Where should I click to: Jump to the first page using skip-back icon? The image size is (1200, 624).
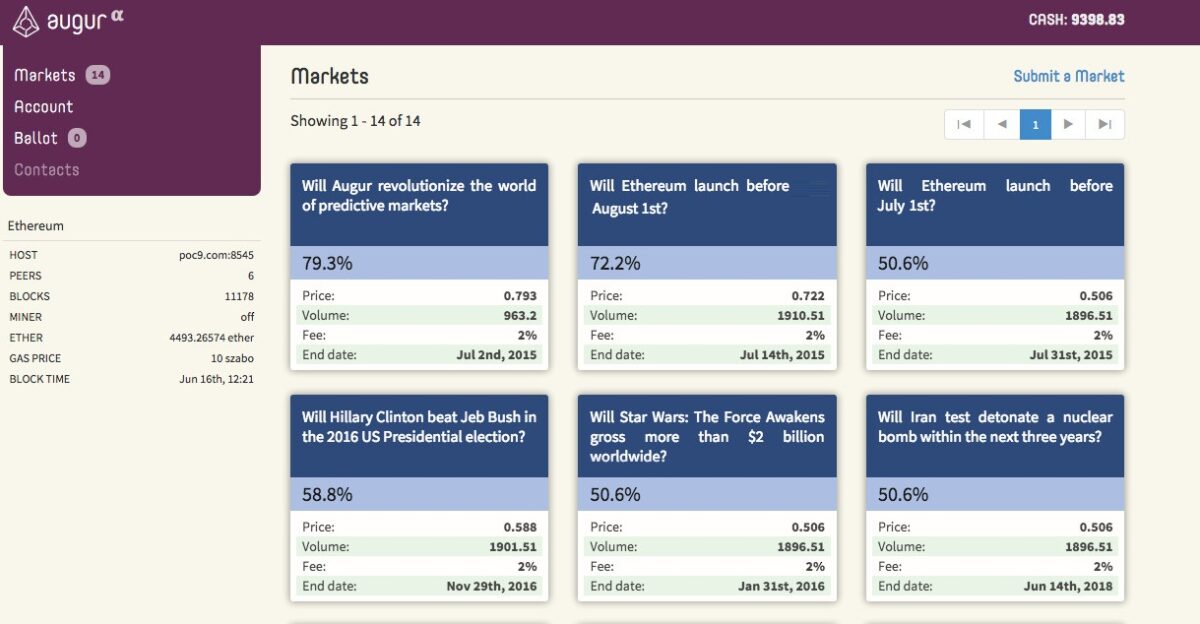pyautogui.click(x=963, y=124)
